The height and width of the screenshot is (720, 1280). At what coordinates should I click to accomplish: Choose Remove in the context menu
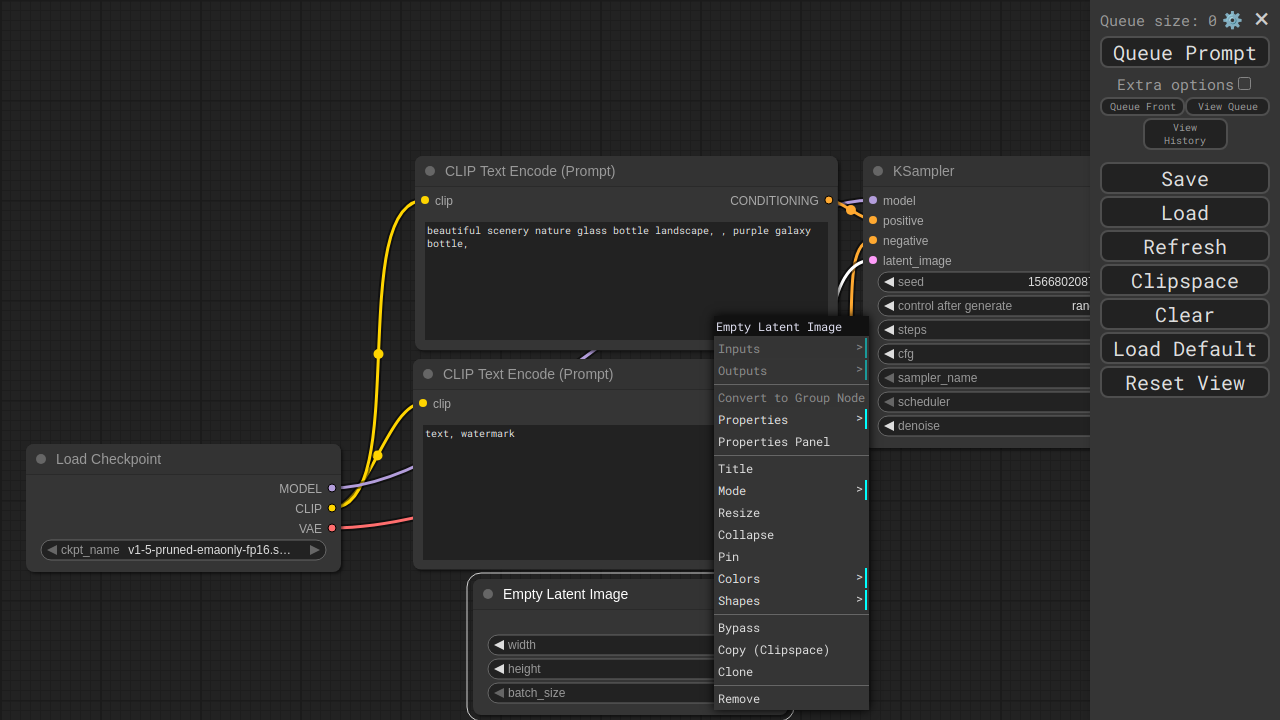coord(739,699)
